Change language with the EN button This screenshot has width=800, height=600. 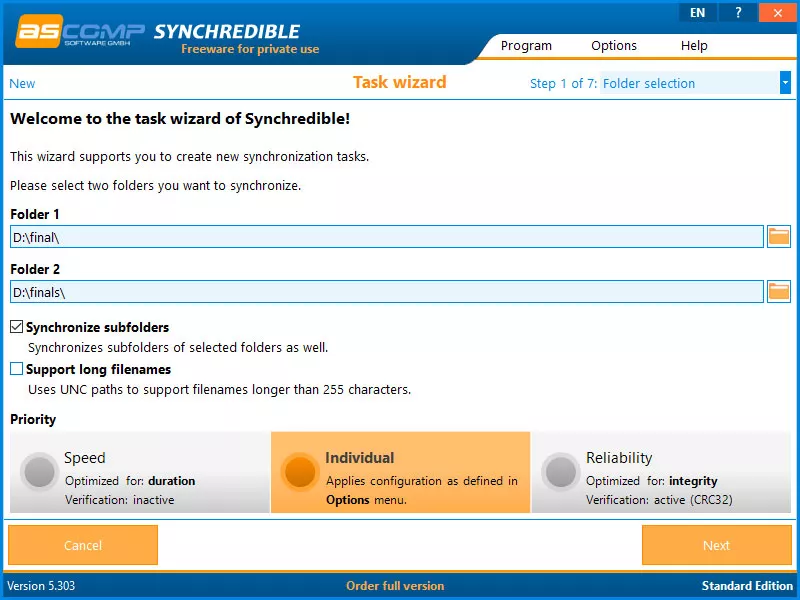pyautogui.click(x=697, y=13)
